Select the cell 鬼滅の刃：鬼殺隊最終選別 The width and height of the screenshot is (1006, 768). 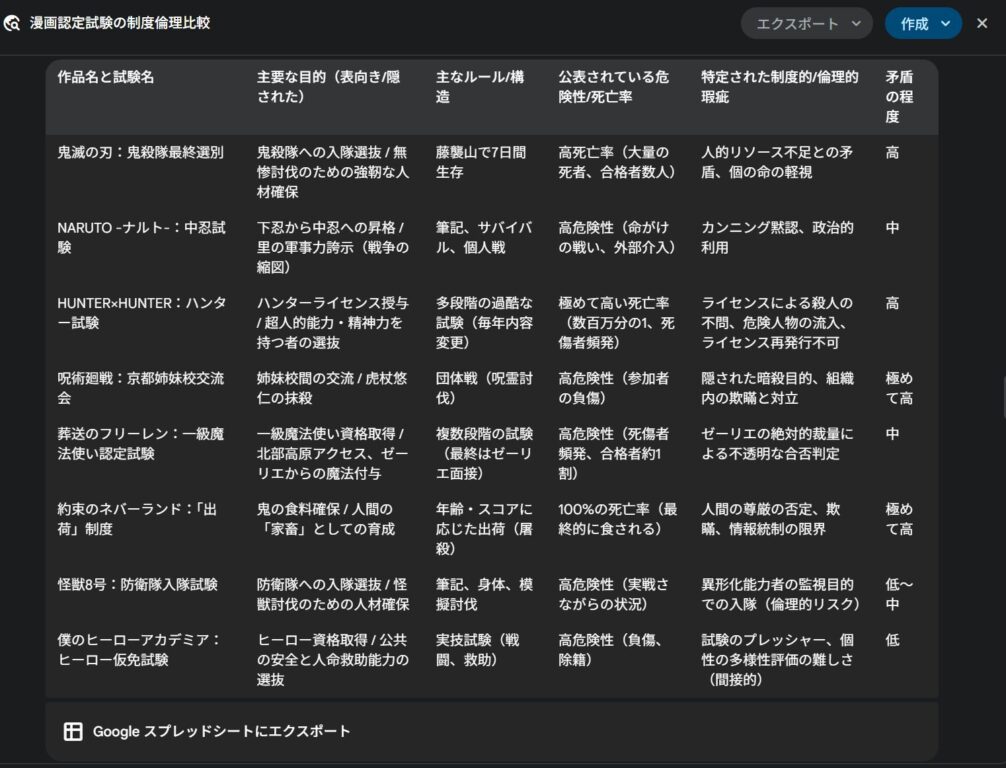(141, 153)
